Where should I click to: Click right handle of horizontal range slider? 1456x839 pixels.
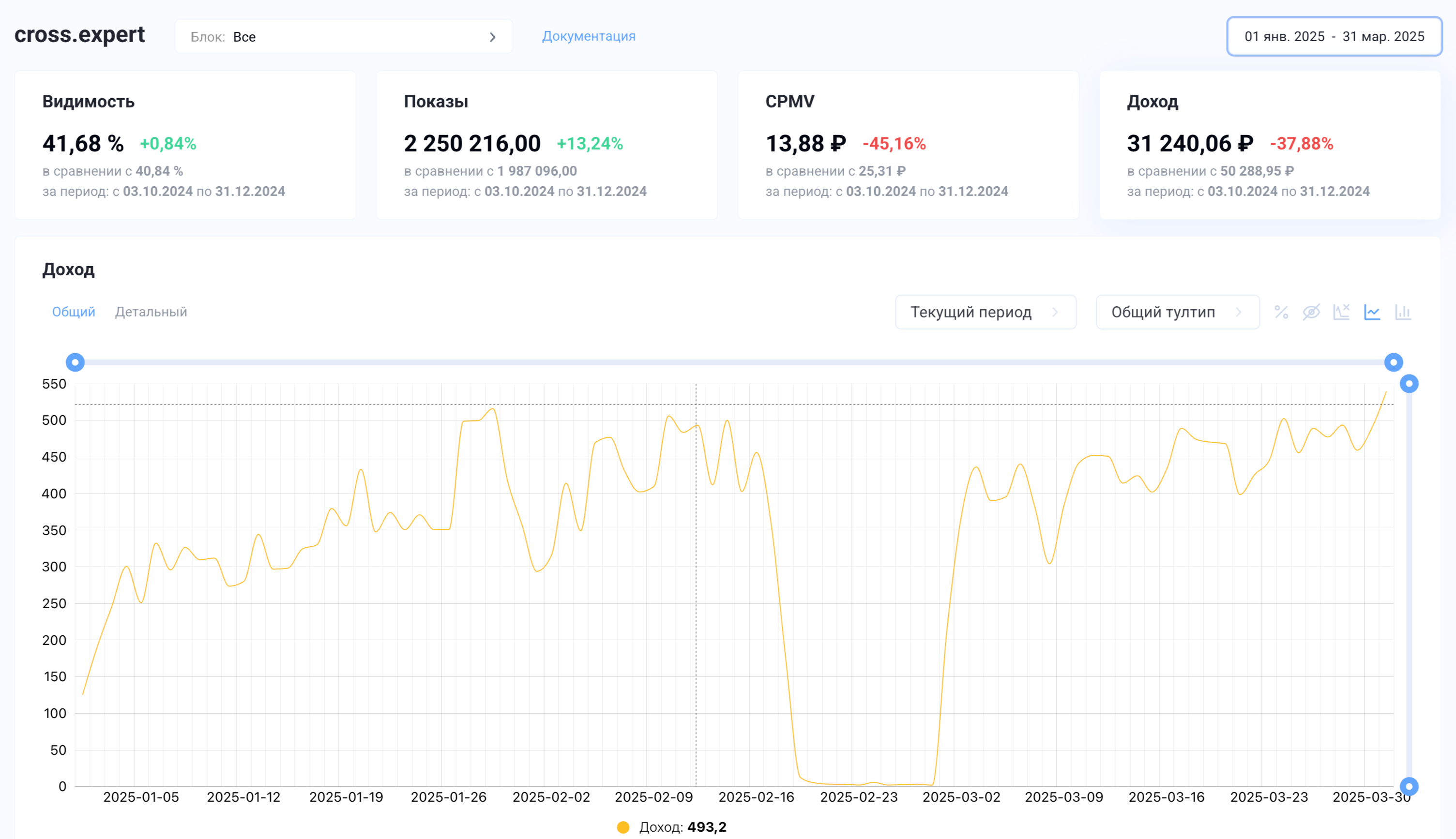tap(1393, 362)
